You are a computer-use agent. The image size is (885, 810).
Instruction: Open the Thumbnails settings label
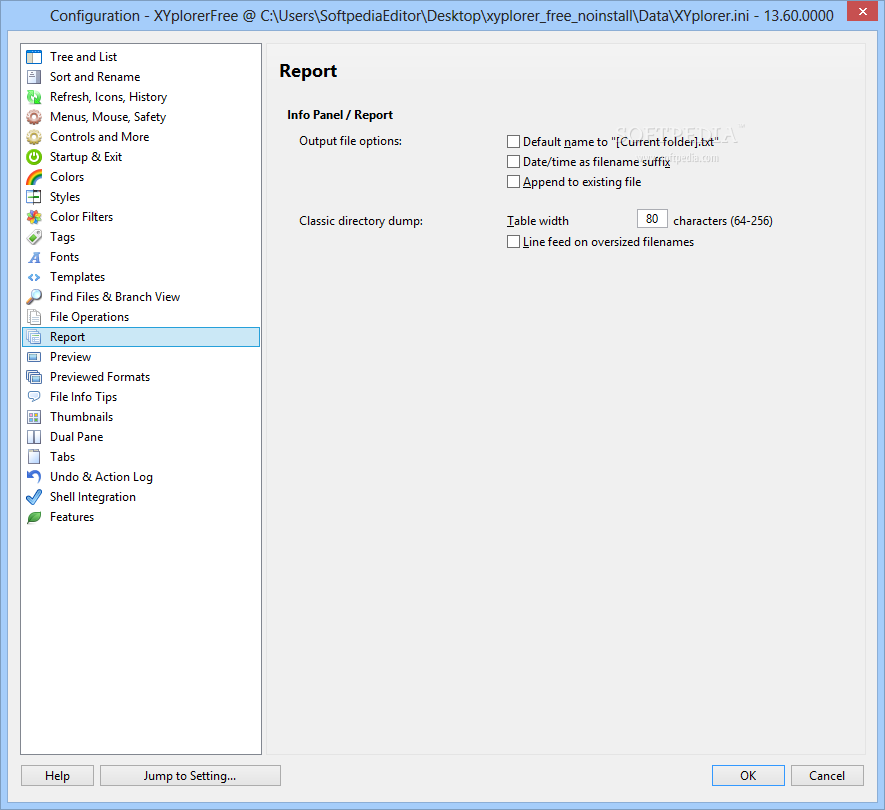pos(81,417)
